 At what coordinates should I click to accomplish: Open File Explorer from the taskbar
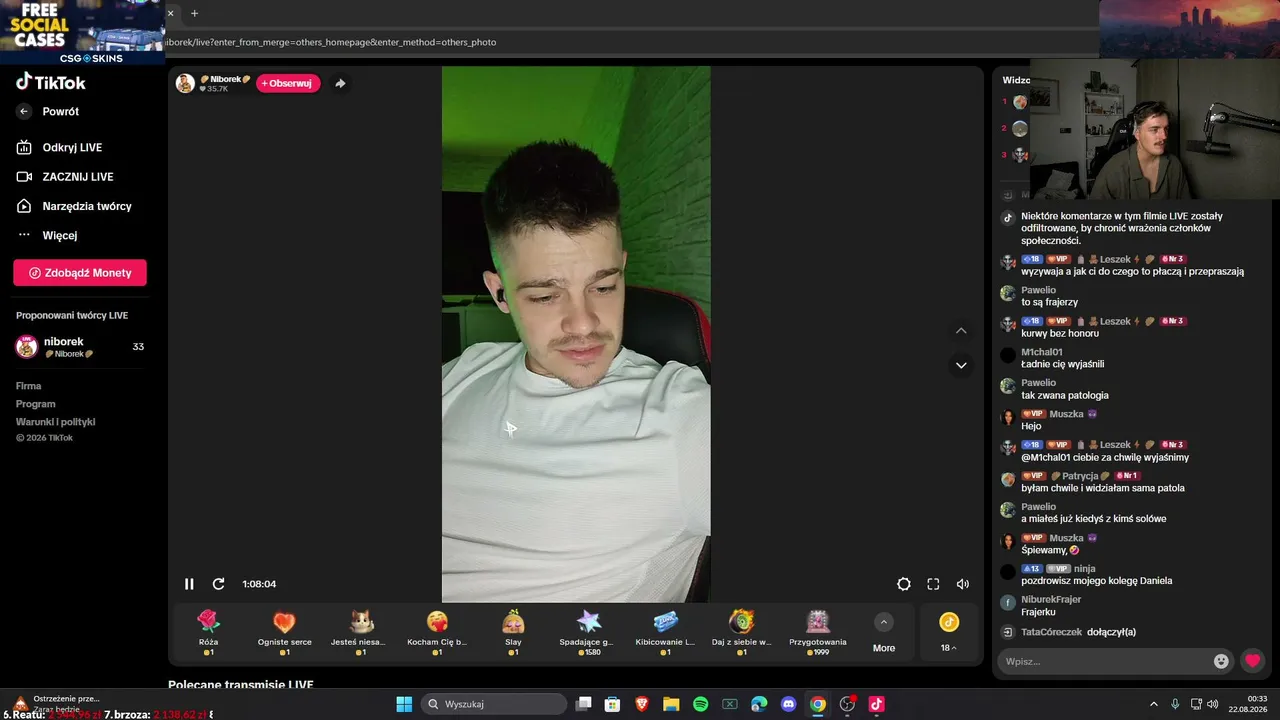point(671,704)
